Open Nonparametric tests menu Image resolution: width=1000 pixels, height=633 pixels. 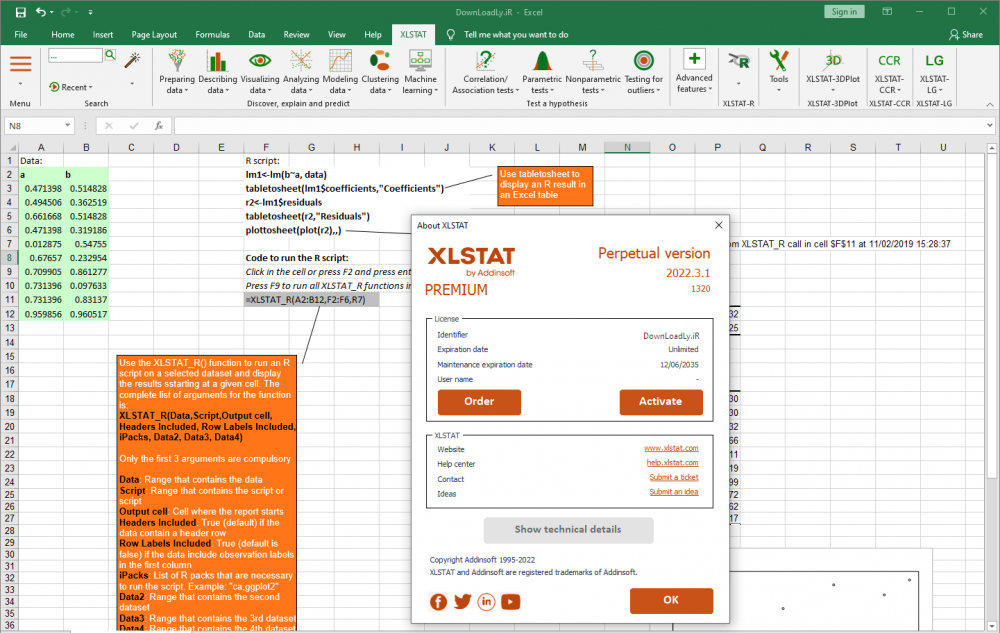(x=592, y=71)
